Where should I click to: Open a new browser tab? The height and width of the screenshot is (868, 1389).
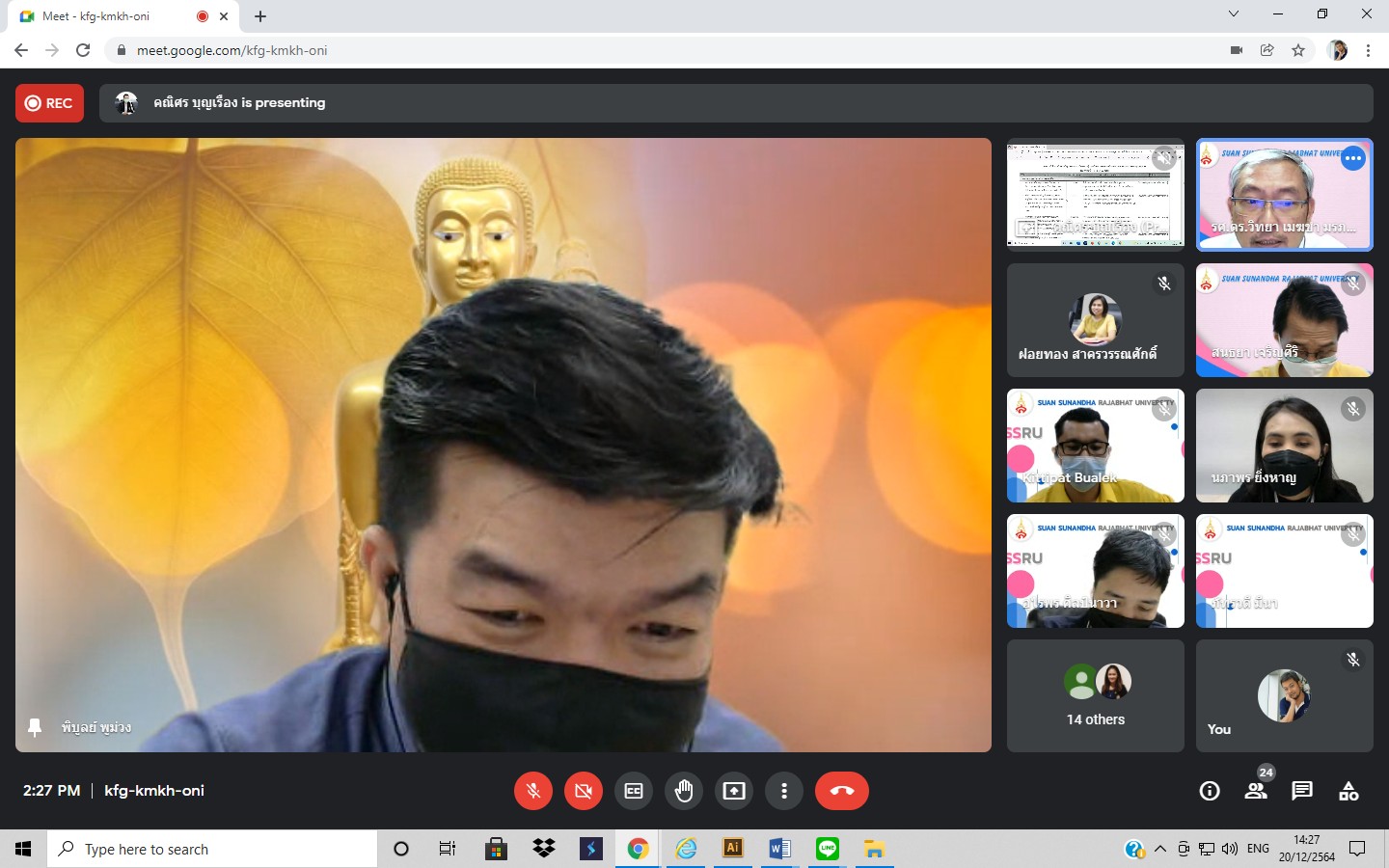click(260, 16)
